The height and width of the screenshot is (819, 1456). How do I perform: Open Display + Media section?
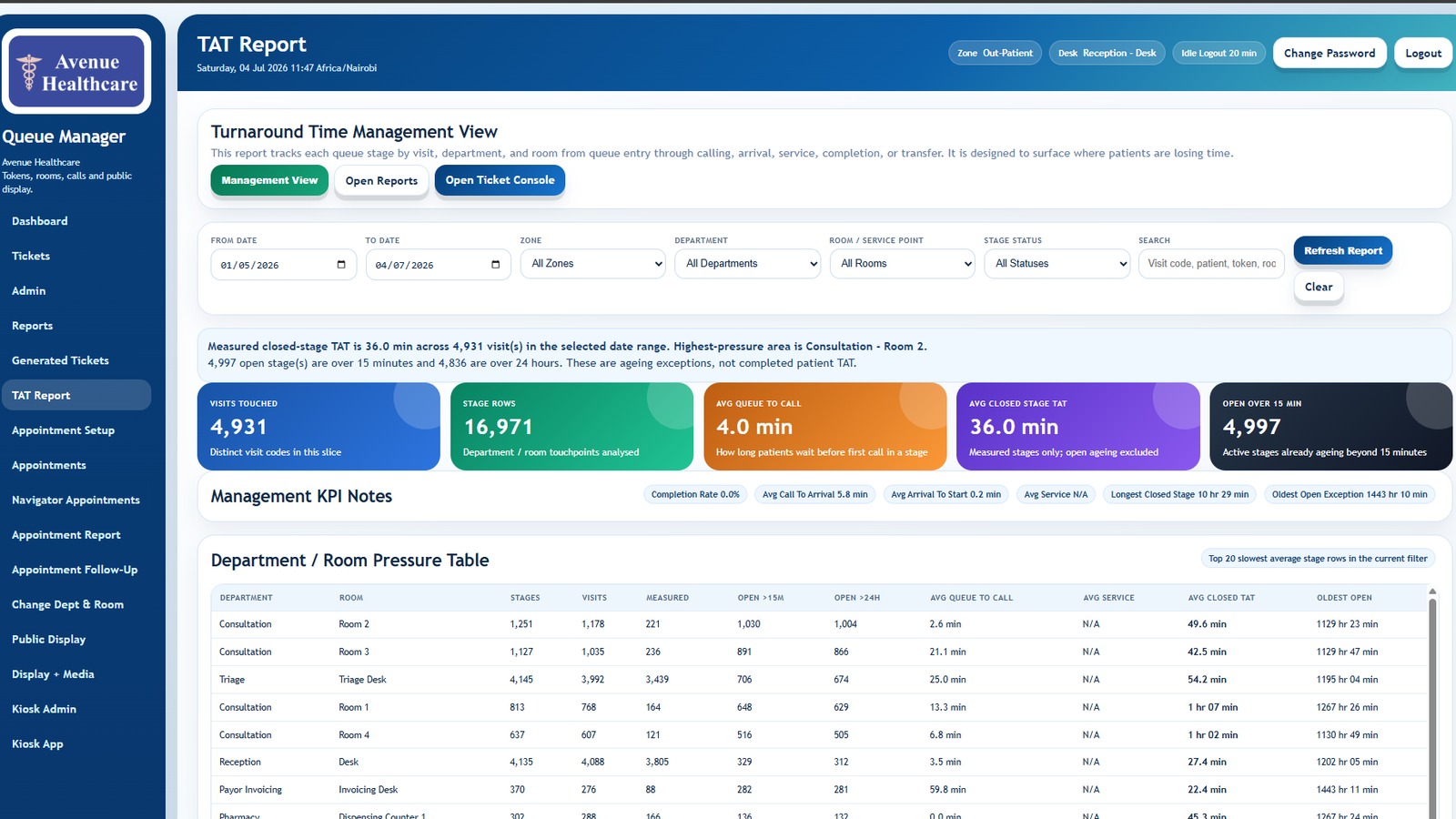pos(76,674)
